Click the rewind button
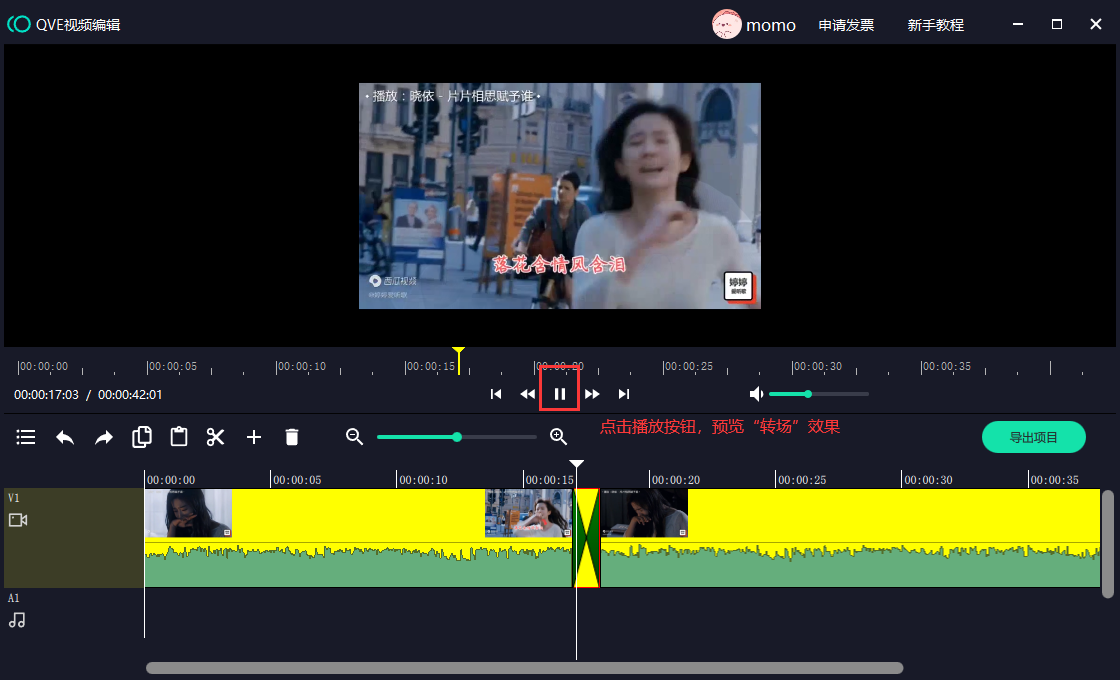The image size is (1120, 680). click(527, 394)
